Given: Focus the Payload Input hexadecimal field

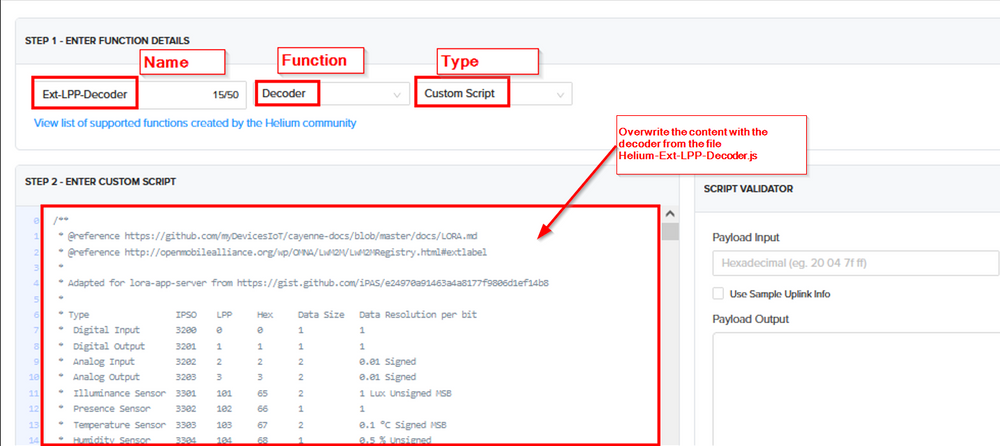Looking at the screenshot, I should (x=855, y=263).
